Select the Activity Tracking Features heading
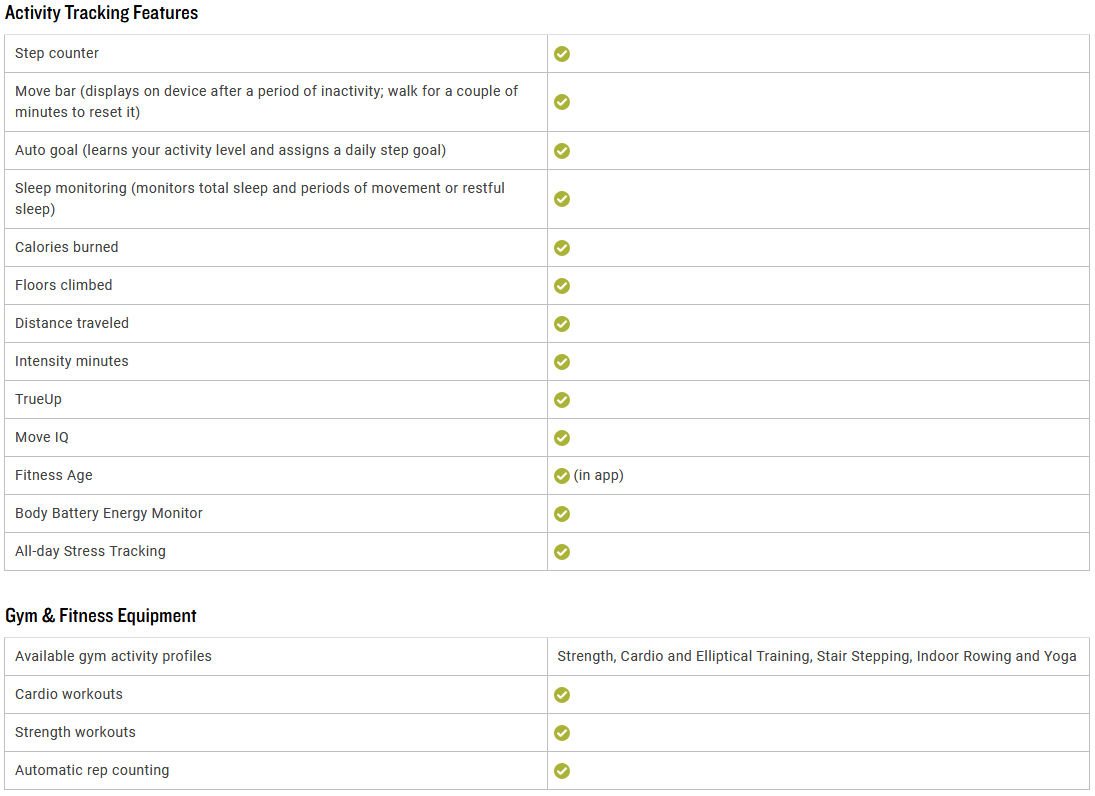1095x796 pixels. coord(101,13)
